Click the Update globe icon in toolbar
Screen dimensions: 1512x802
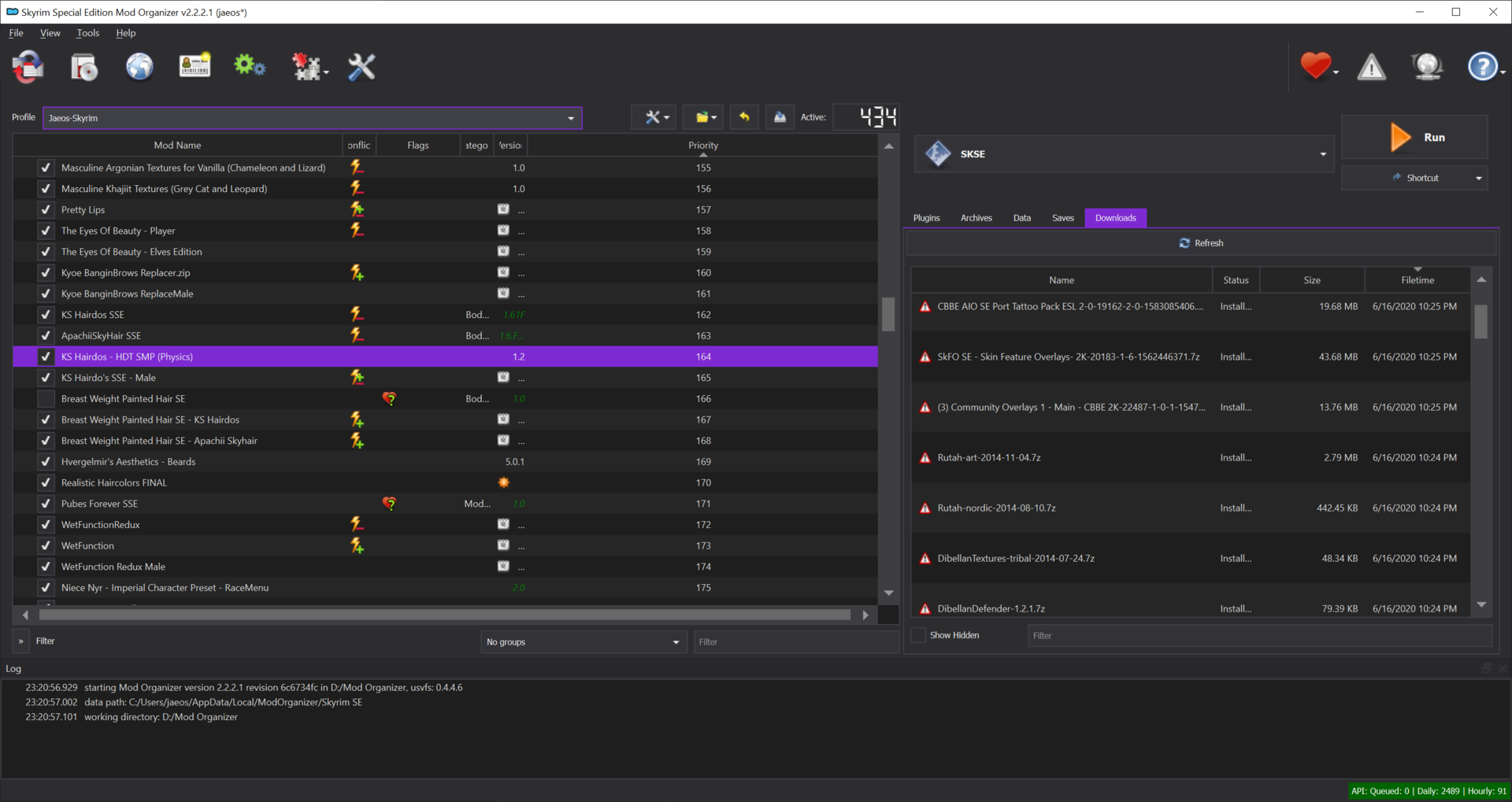tap(1427, 67)
